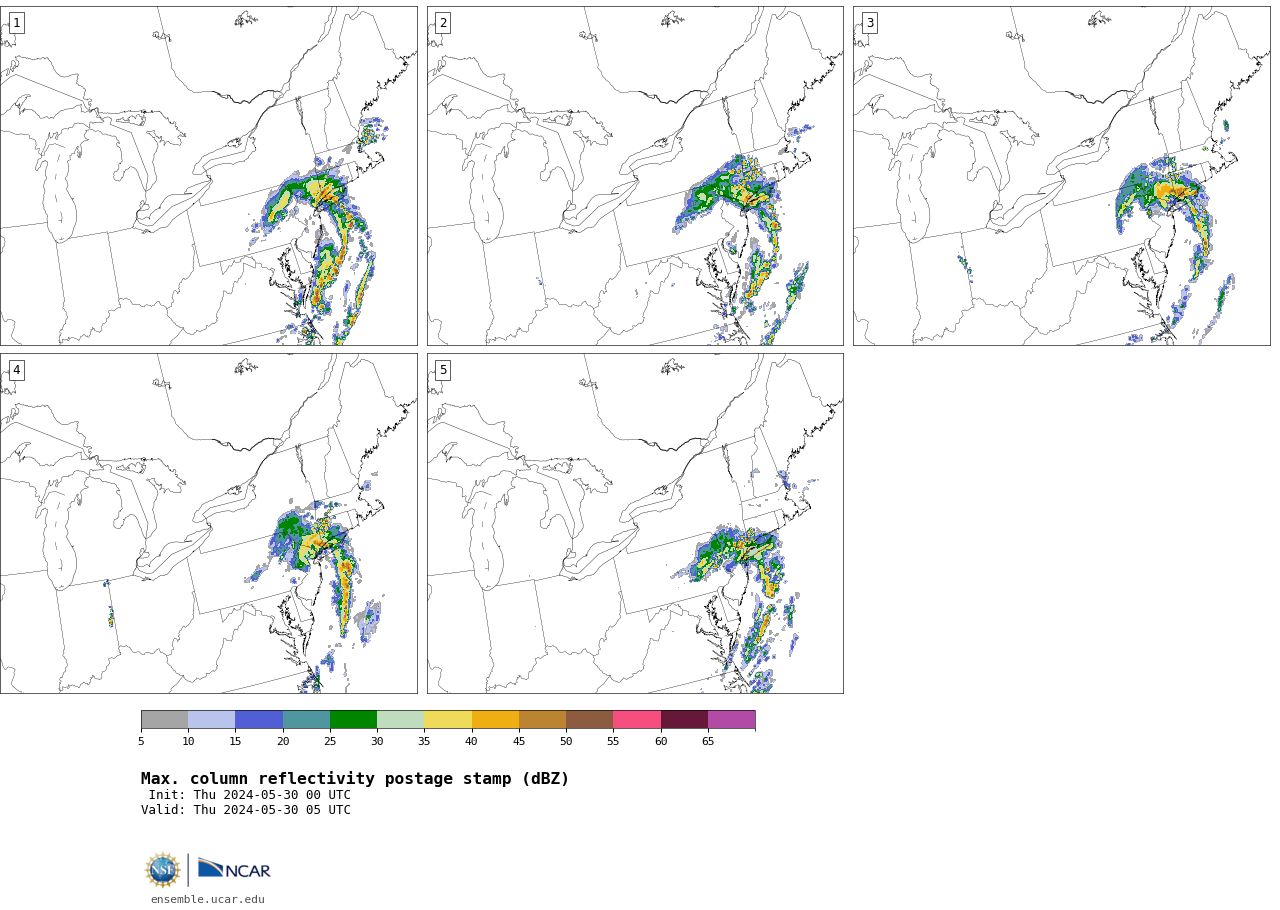The image size is (1280, 910).
Task: Click the colorbar tick label 10
Action: pos(188,742)
